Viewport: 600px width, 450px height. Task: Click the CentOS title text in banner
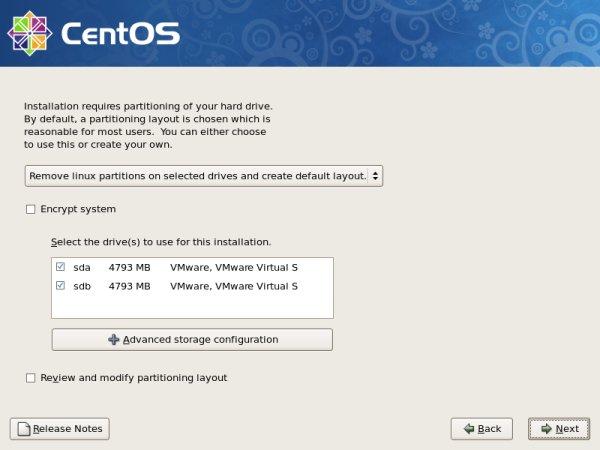coord(120,33)
